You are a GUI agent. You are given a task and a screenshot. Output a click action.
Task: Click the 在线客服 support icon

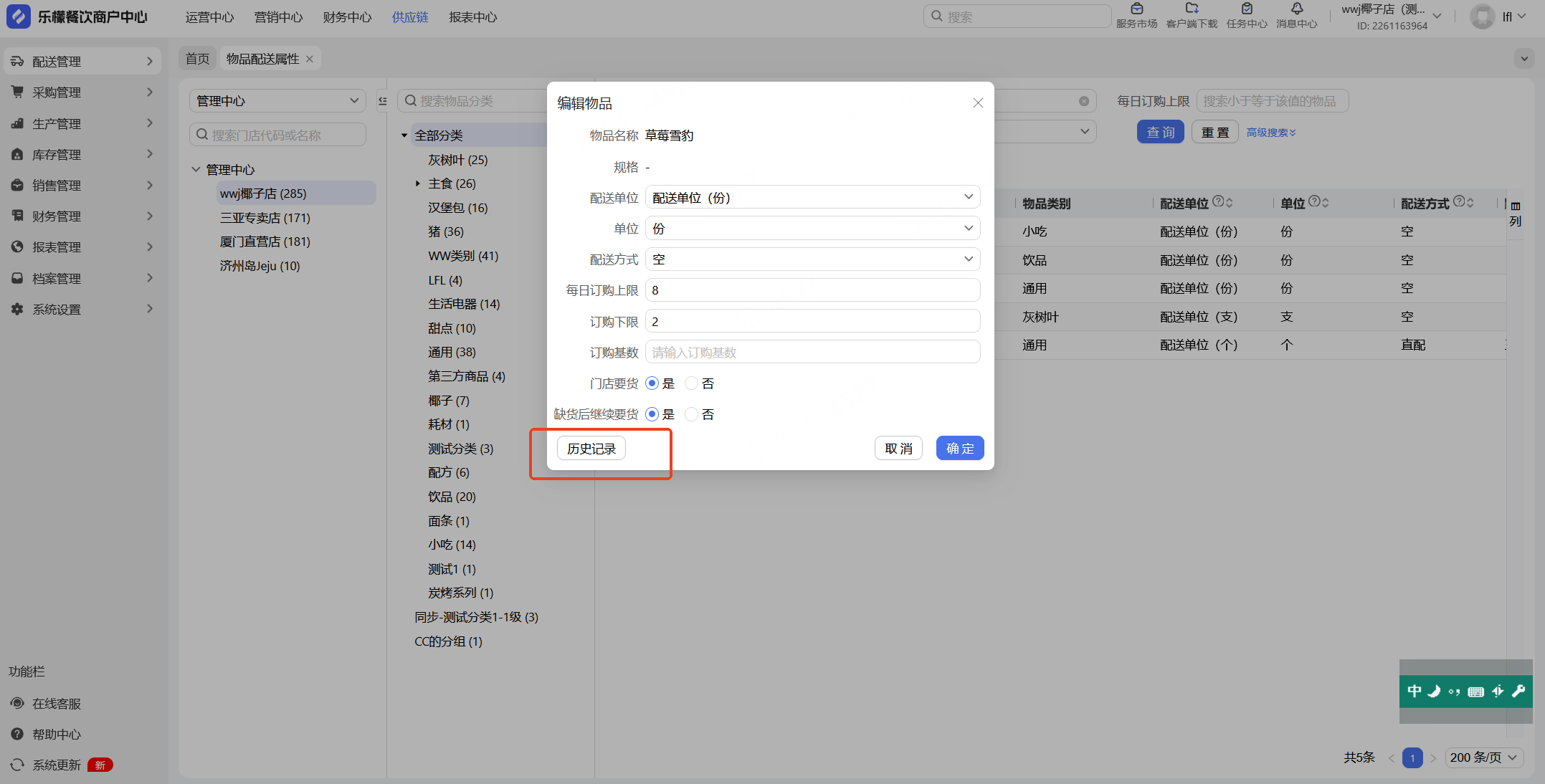[17, 703]
